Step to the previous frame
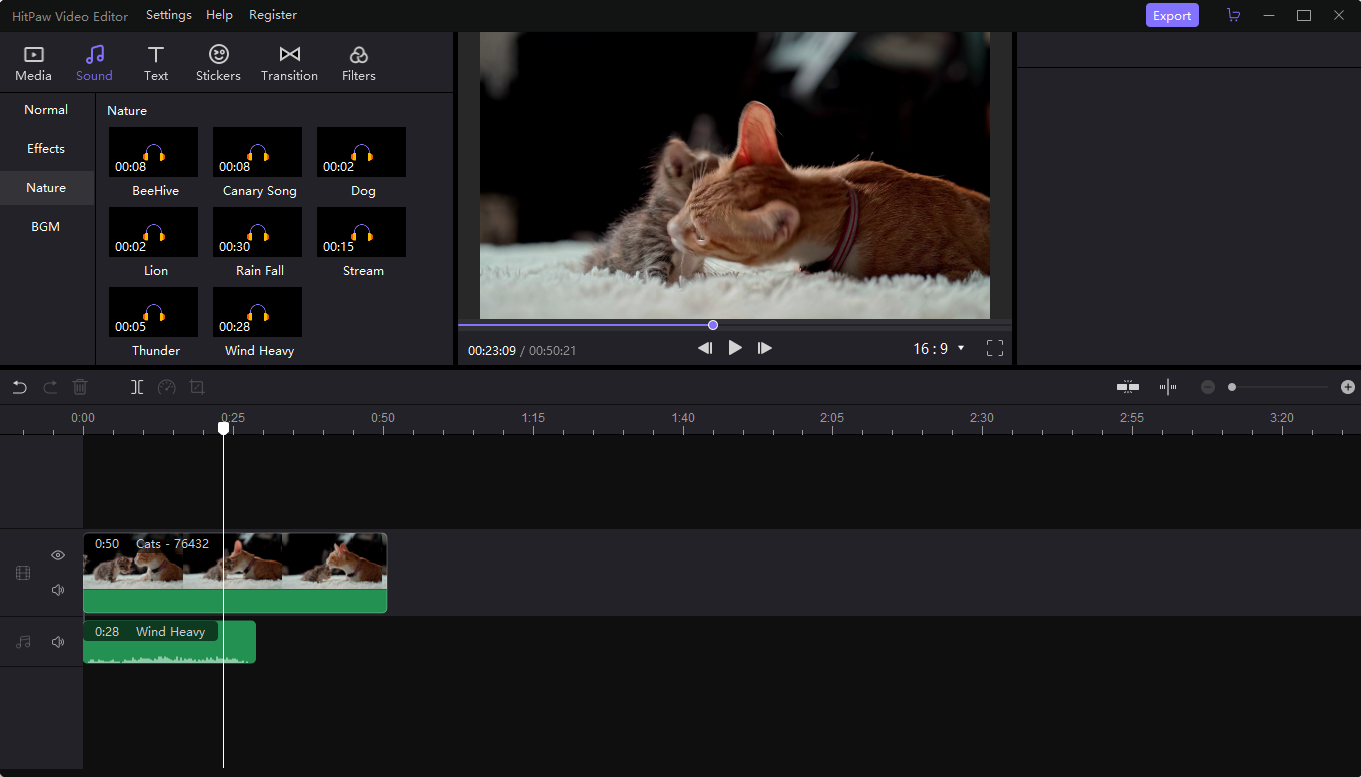The width and height of the screenshot is (1361, 777). [705, 348]
